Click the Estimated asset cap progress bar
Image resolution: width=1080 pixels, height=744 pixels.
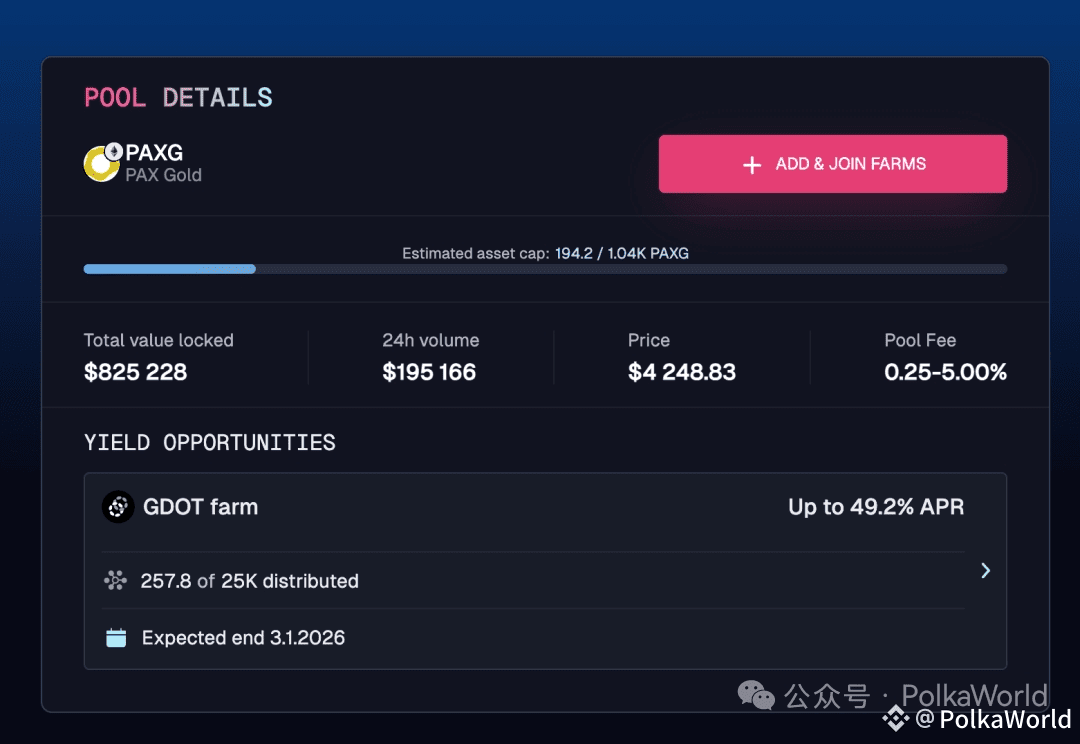pyautogui.click(x=545, y=269)
